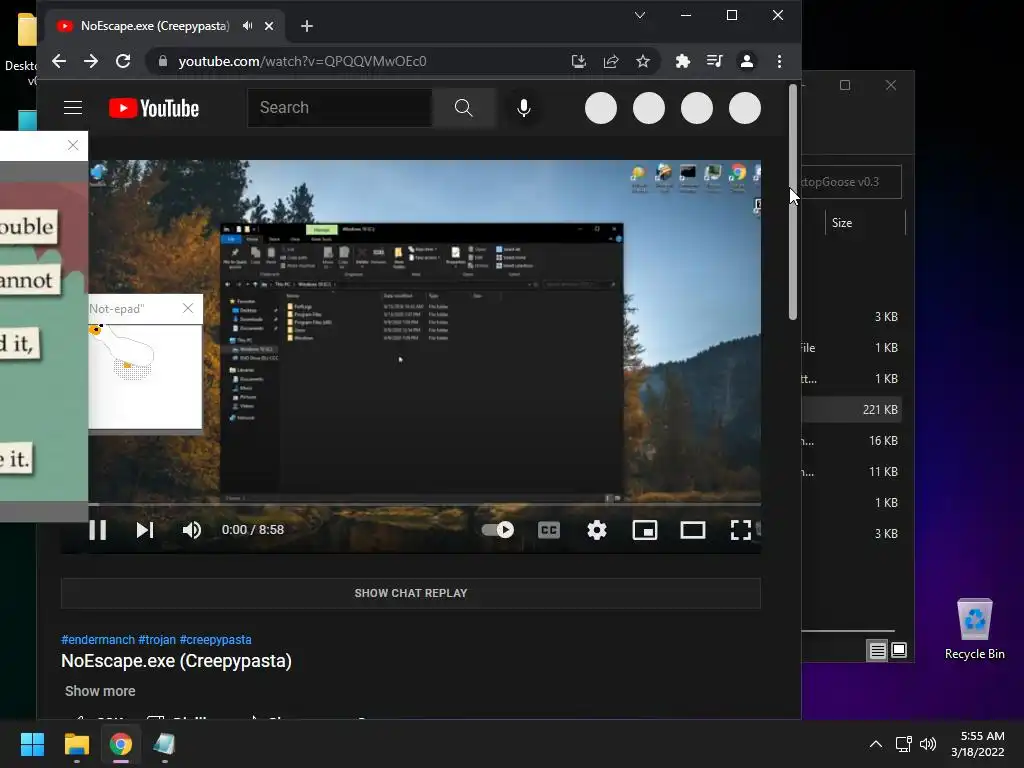The height and width of the screenshot is (768, 1024).
Task: Open Chrome profile avatar
Action: 746,61
